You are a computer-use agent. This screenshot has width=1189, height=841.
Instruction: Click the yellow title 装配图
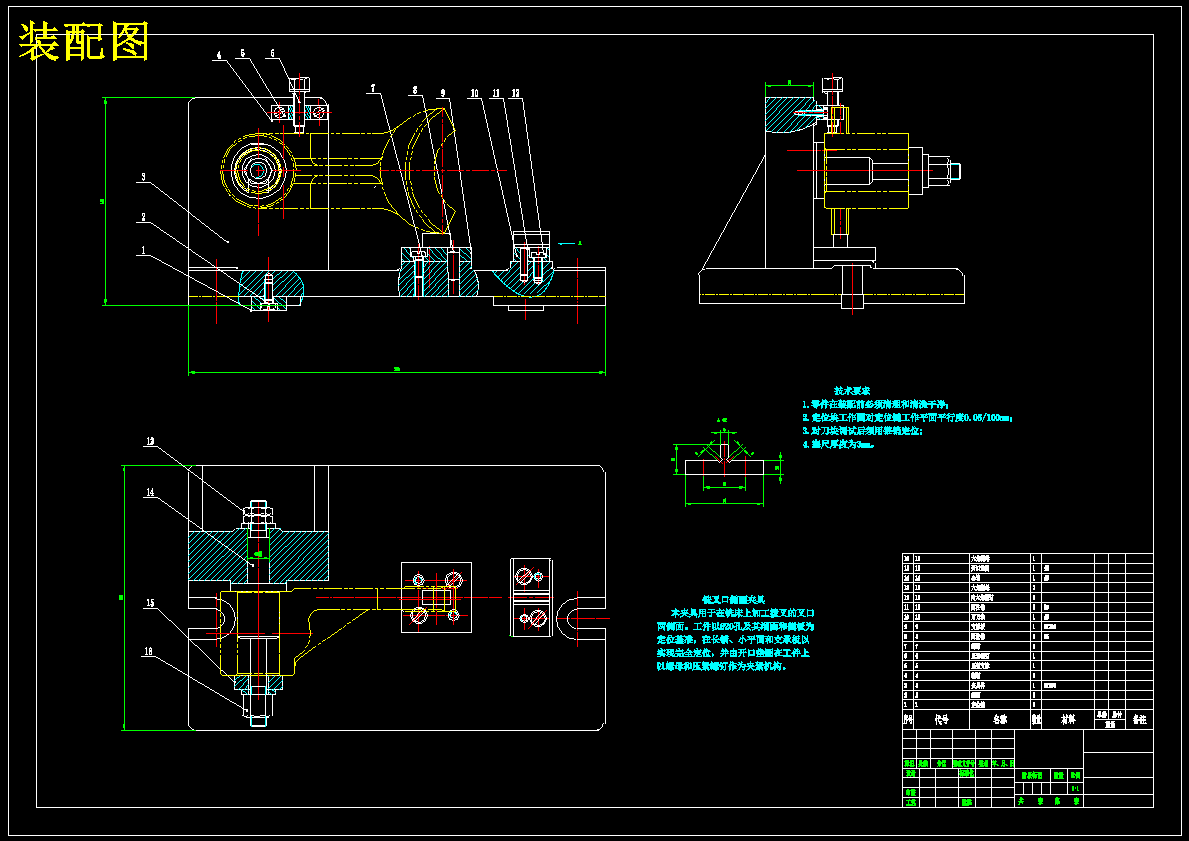pyautogui.click(x=83, y=41)
